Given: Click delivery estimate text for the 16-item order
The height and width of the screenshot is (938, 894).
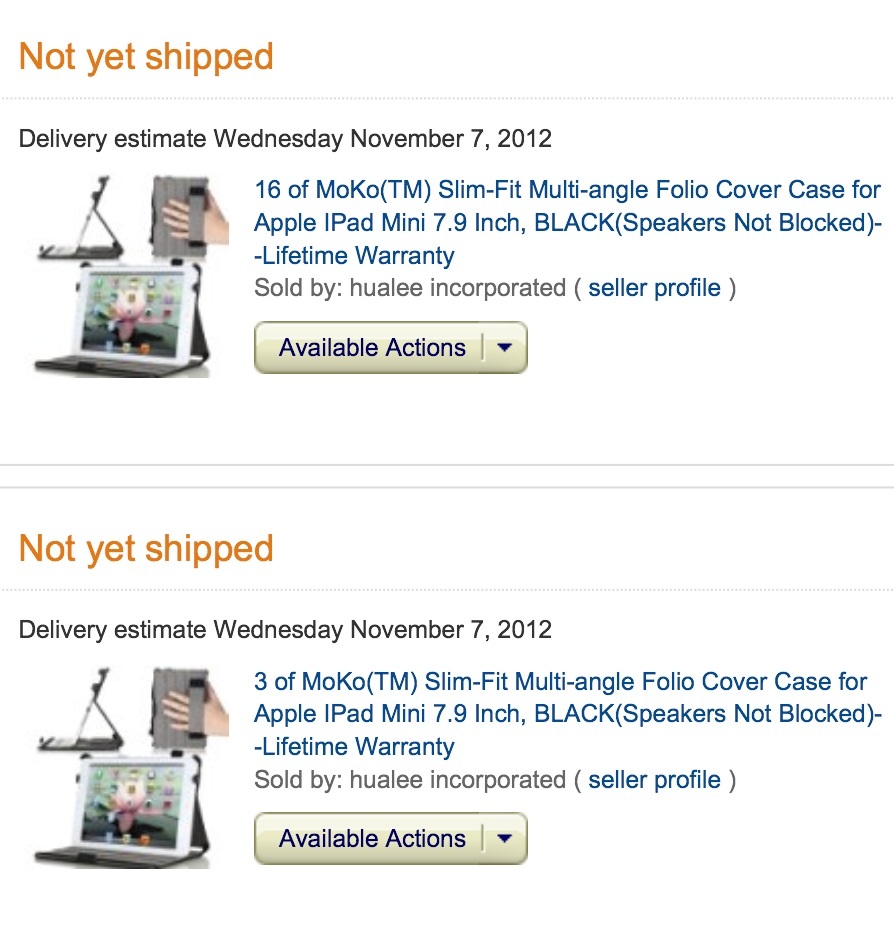Looking at the screenshot, I should [x=285, y=139].
